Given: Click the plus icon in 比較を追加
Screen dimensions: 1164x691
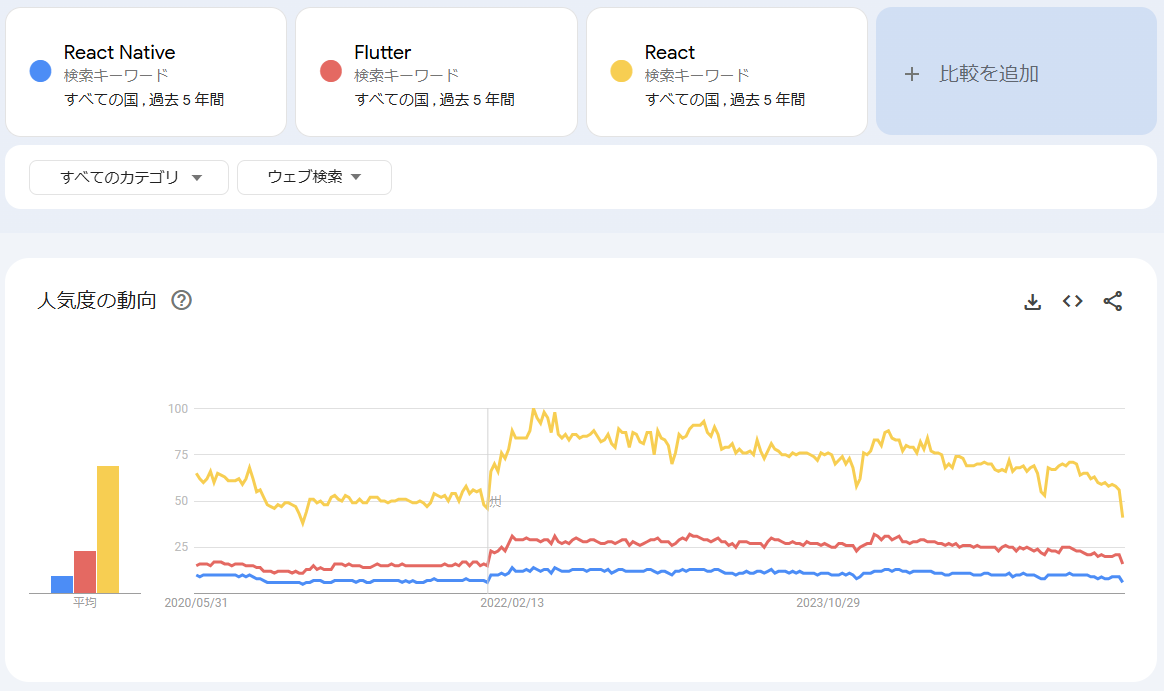Looking at the screenshot, I should 912,74.
